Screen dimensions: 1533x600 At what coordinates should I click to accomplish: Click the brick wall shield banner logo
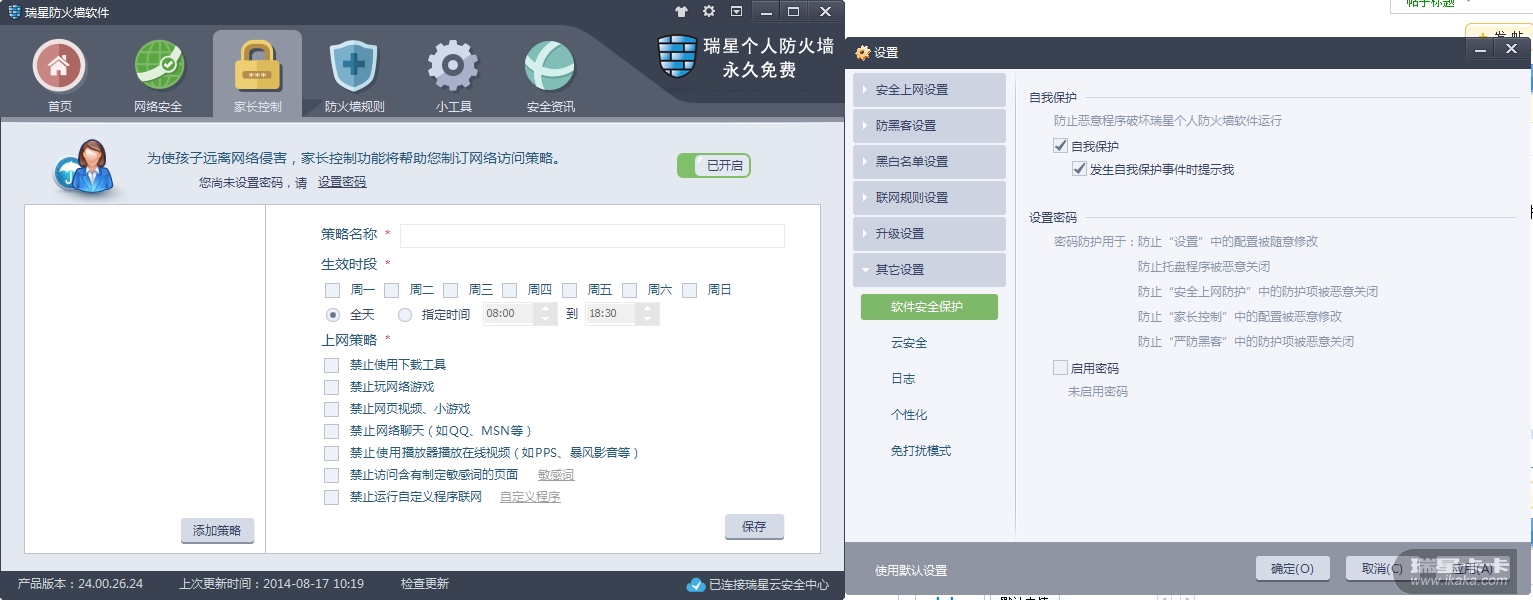[677, 56]
